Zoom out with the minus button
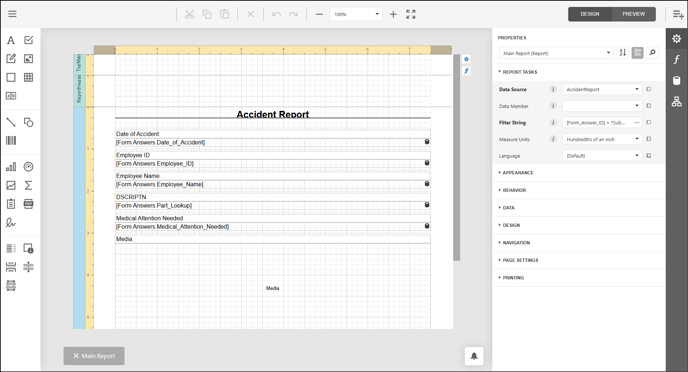 (319, 14)
